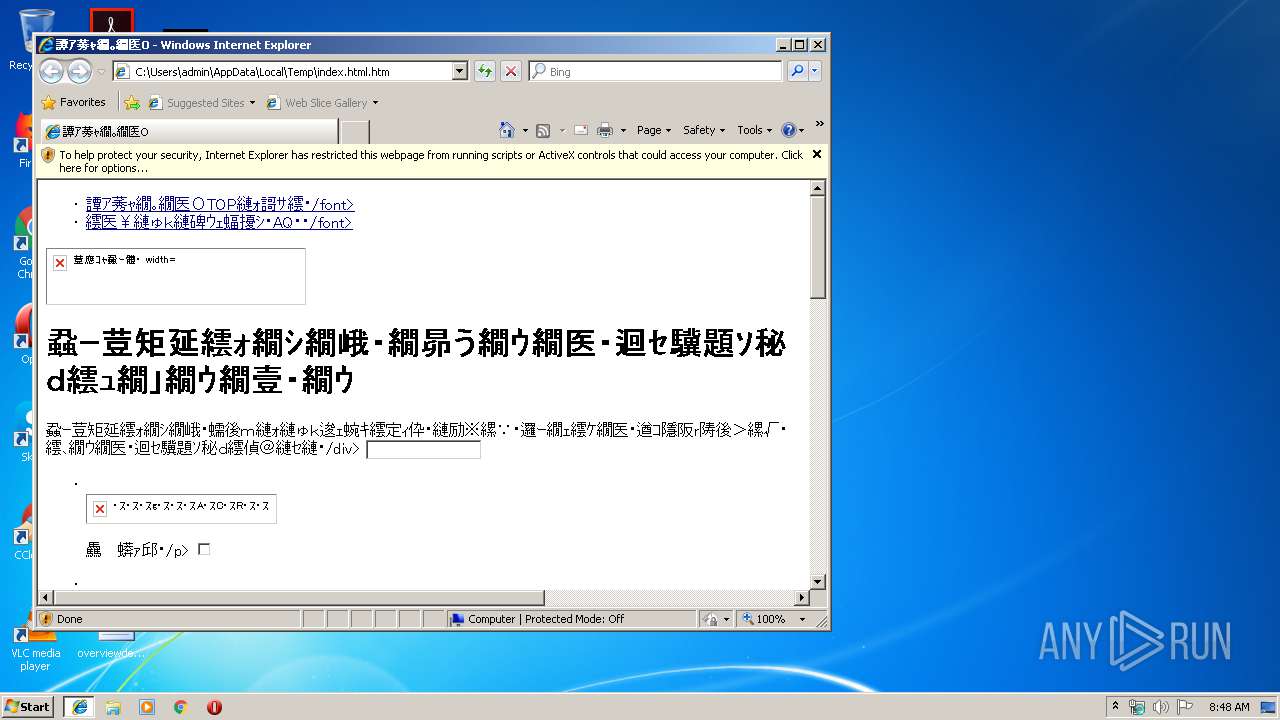The width and height of the screenshot is (1280, 720).
Task: Click vertical scrollbar down arrow
Action: pyautogui.click(x=818, y=582)
